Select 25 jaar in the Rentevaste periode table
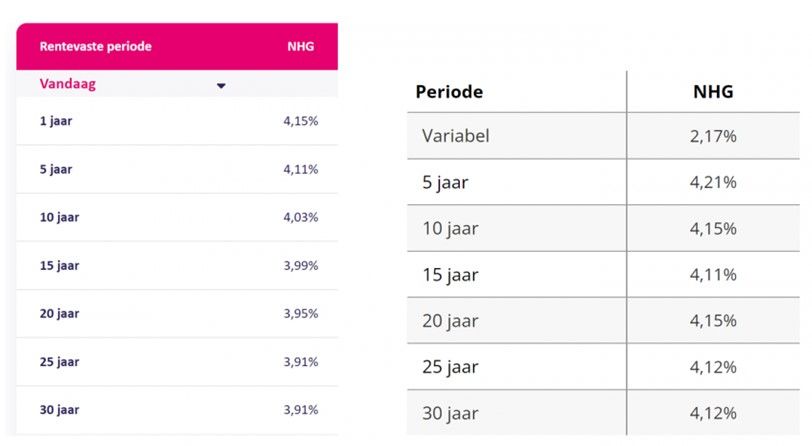The height and width of the screenshot is (446, 812). (59, 362)
